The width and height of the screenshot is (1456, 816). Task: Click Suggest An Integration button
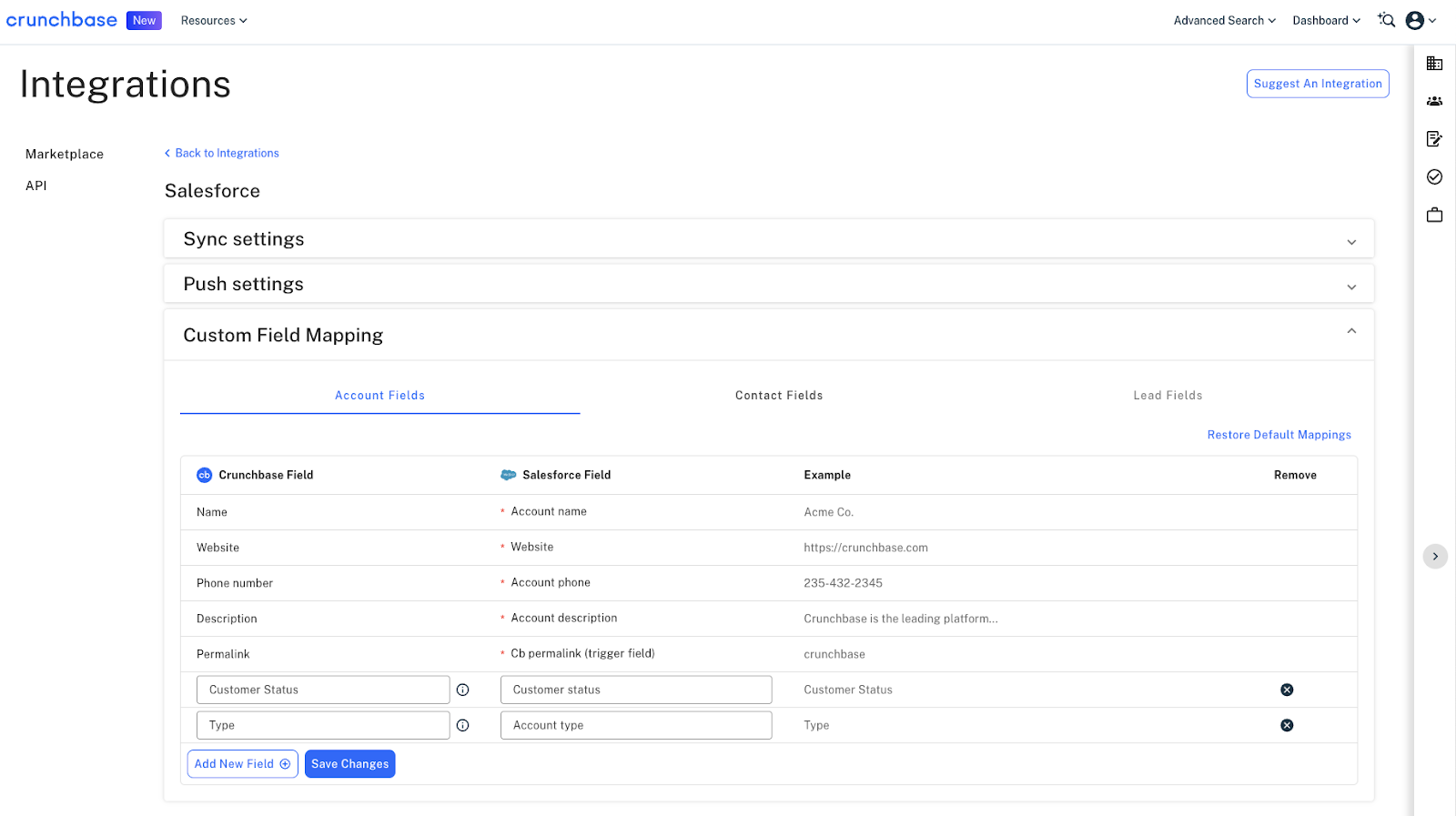point(1318,84)
